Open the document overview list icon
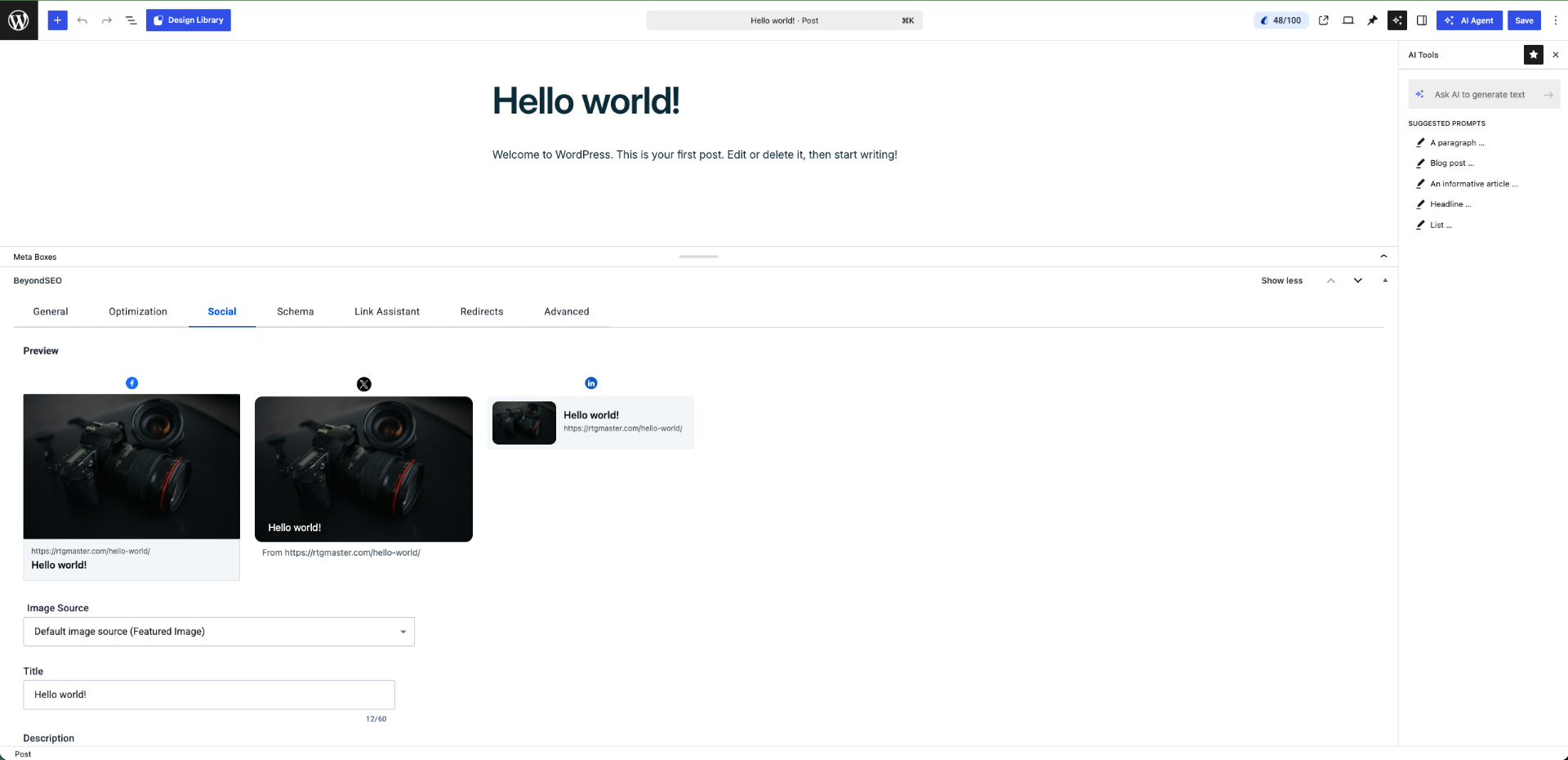Viewport: 1568px width, 760px height. (x=131, y=20)
